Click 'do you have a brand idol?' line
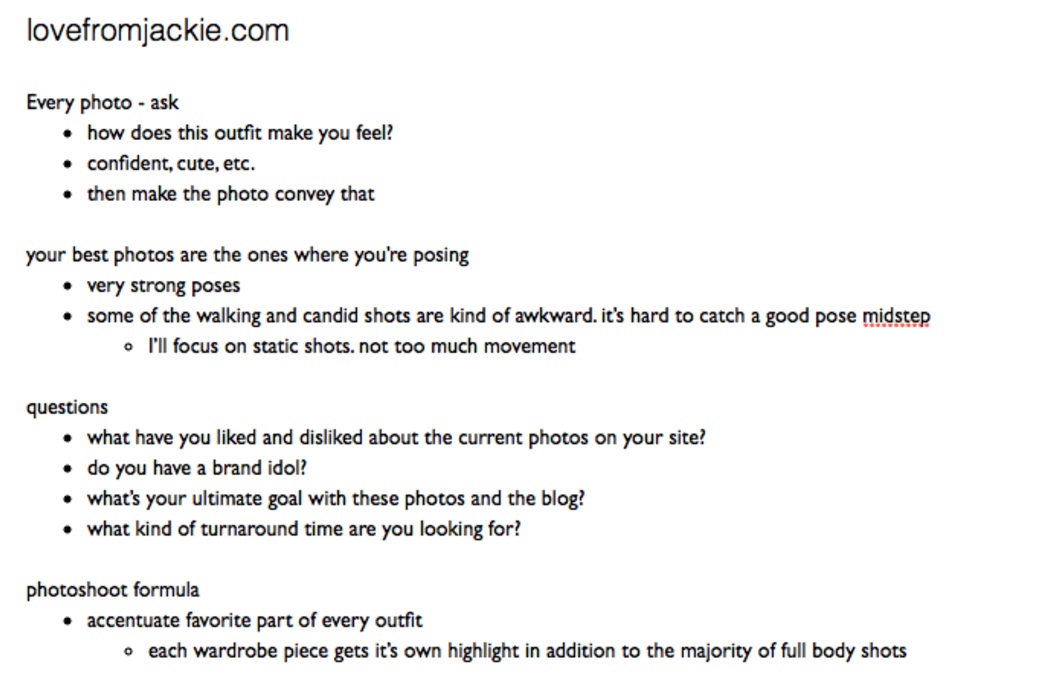This screenshot has height=690, width=1052. pyautogui.click(x=196, y=468)
